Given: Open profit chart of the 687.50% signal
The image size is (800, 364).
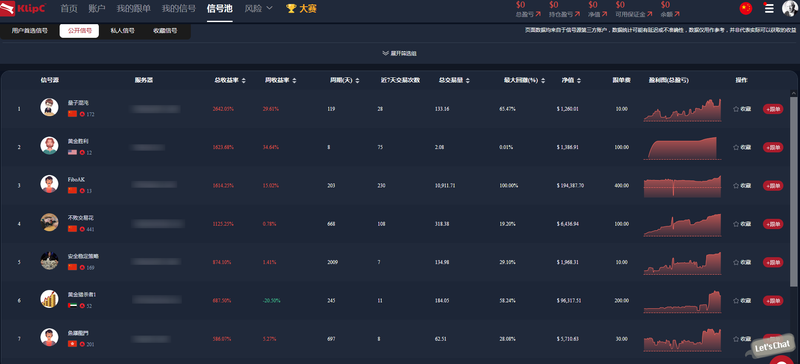Looking at the screenshot, I should coord(683,301).
